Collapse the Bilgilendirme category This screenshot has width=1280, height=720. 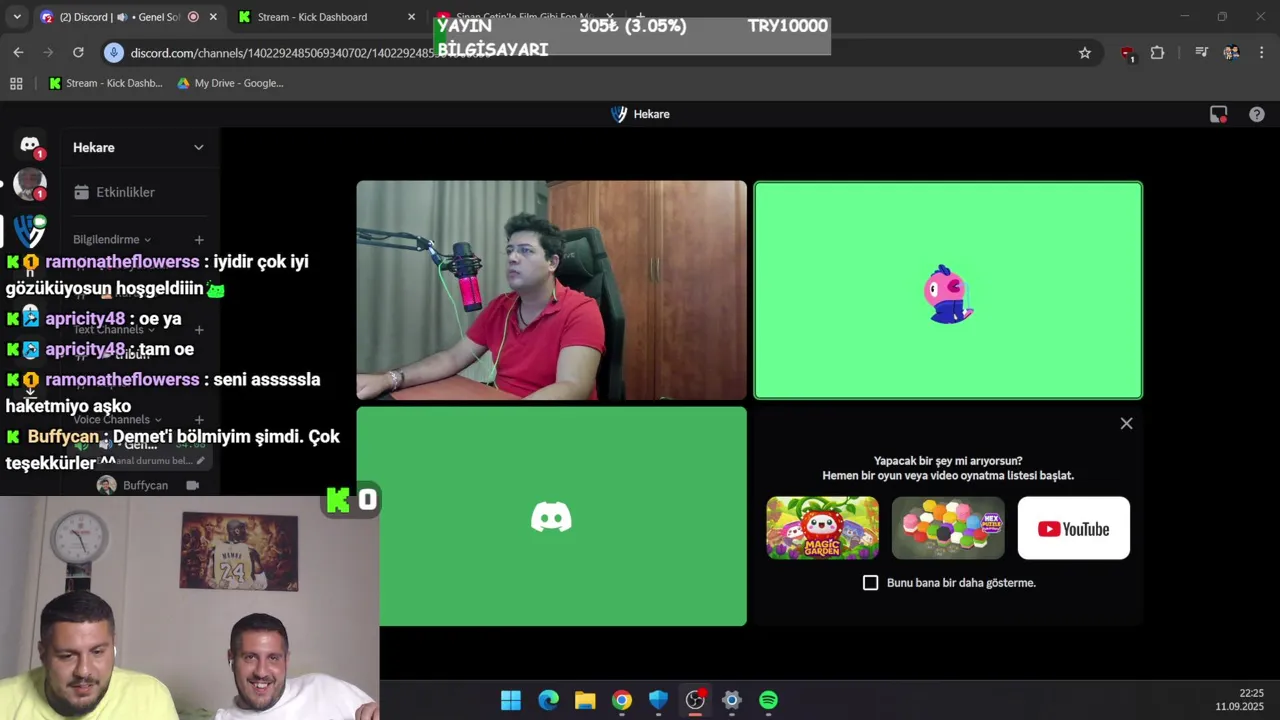pos(112,240)
